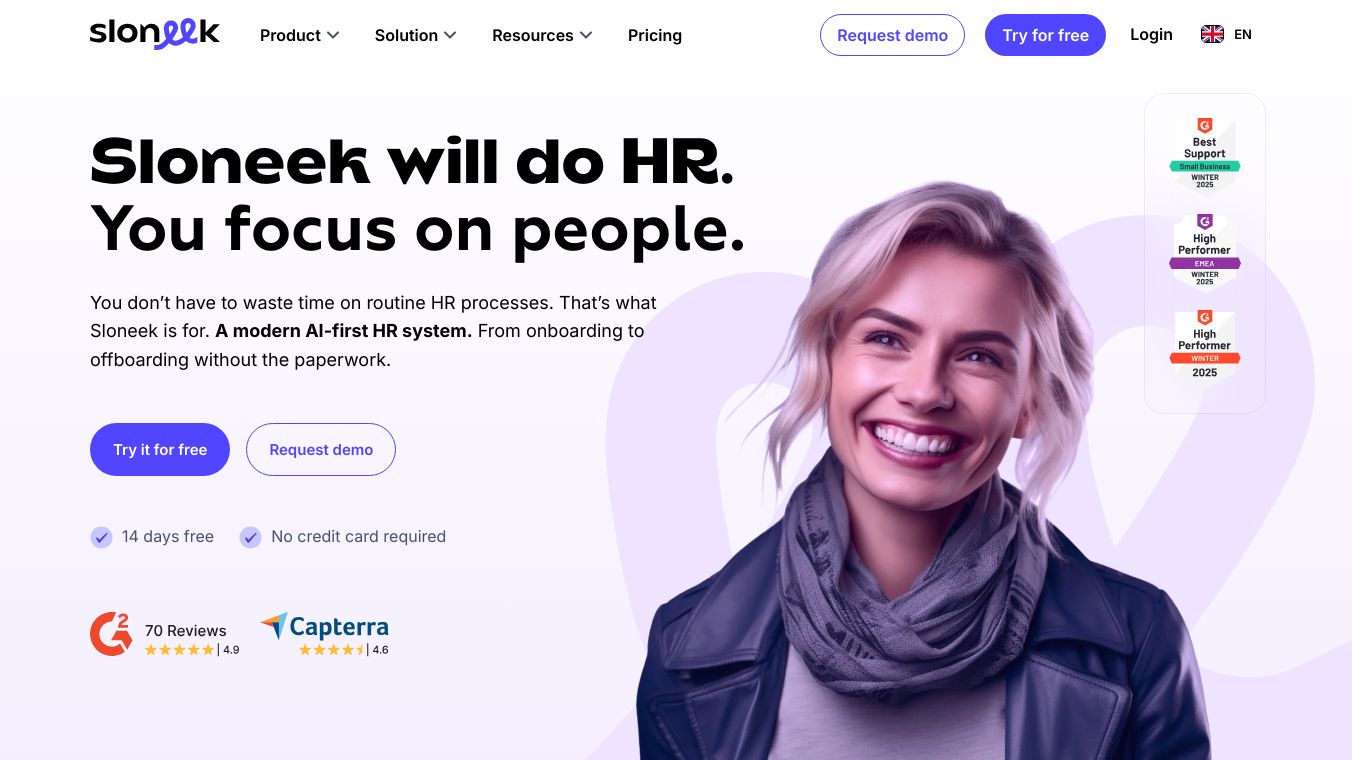Switch language via the EN label
Image resolution: width=1352 pixels, height=760 pixels.
(1243, 34)
